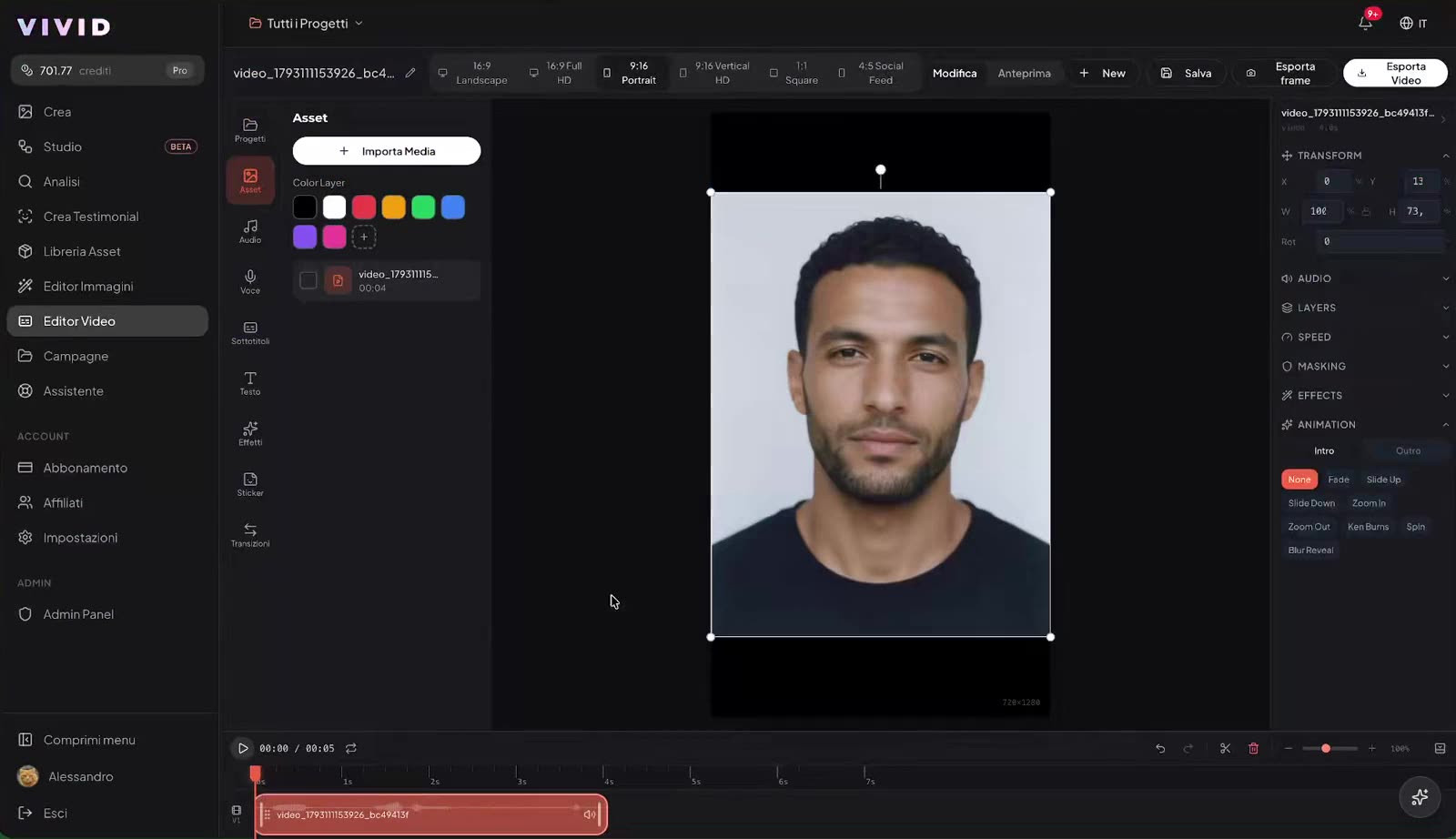Click the sparkle assistant floating button
The image size is (1456, 839).
coord(1420,797)
